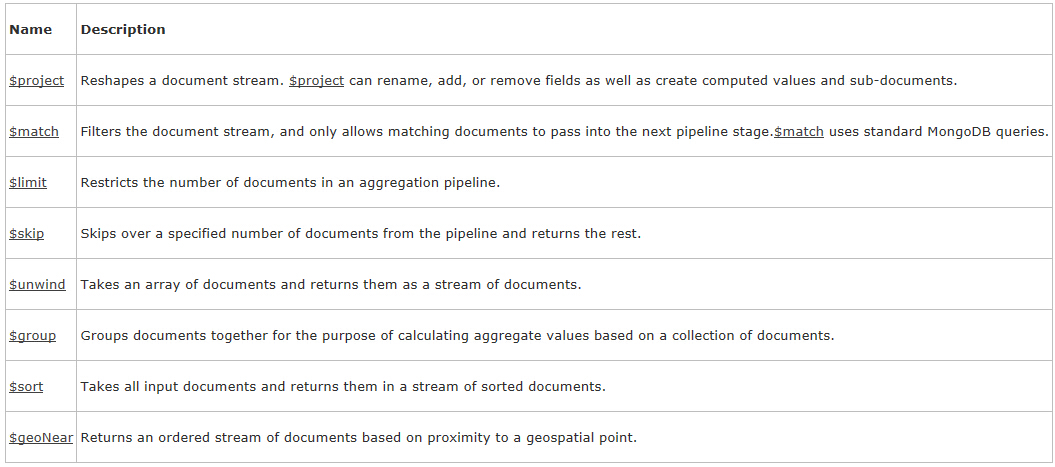Click the Name column header
Image resolution: width=1055 pixels, height=467 pixels.
(30, 30)
